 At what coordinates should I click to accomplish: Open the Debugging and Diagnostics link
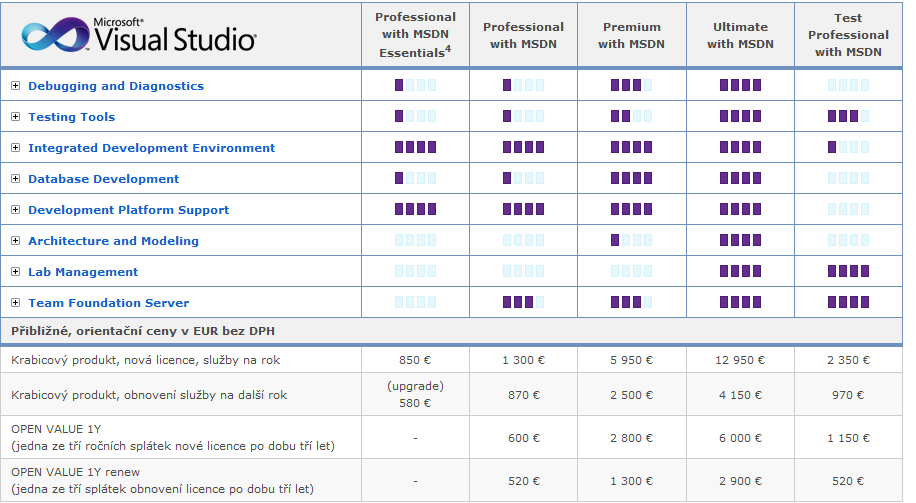click(x=116, y=86)
